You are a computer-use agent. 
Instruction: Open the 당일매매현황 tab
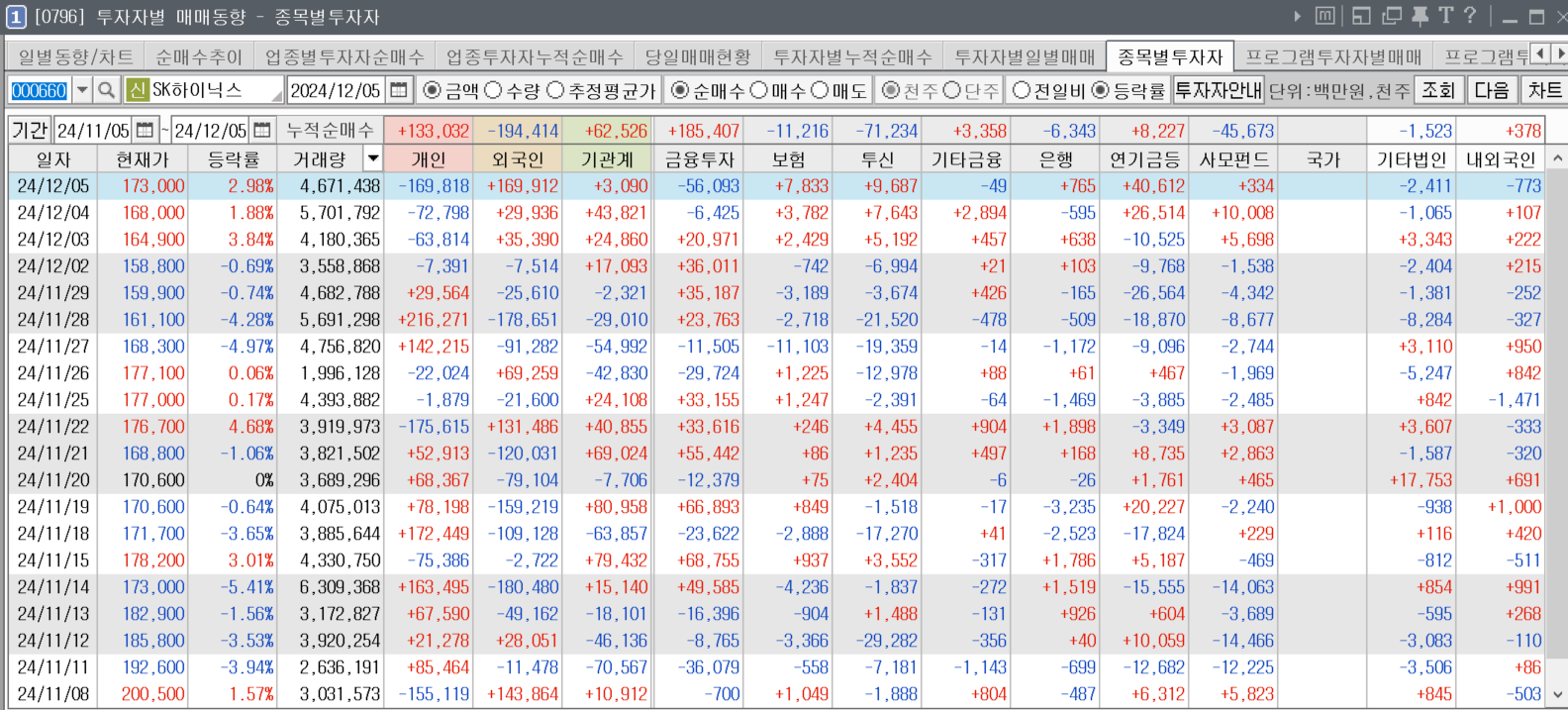697,57
